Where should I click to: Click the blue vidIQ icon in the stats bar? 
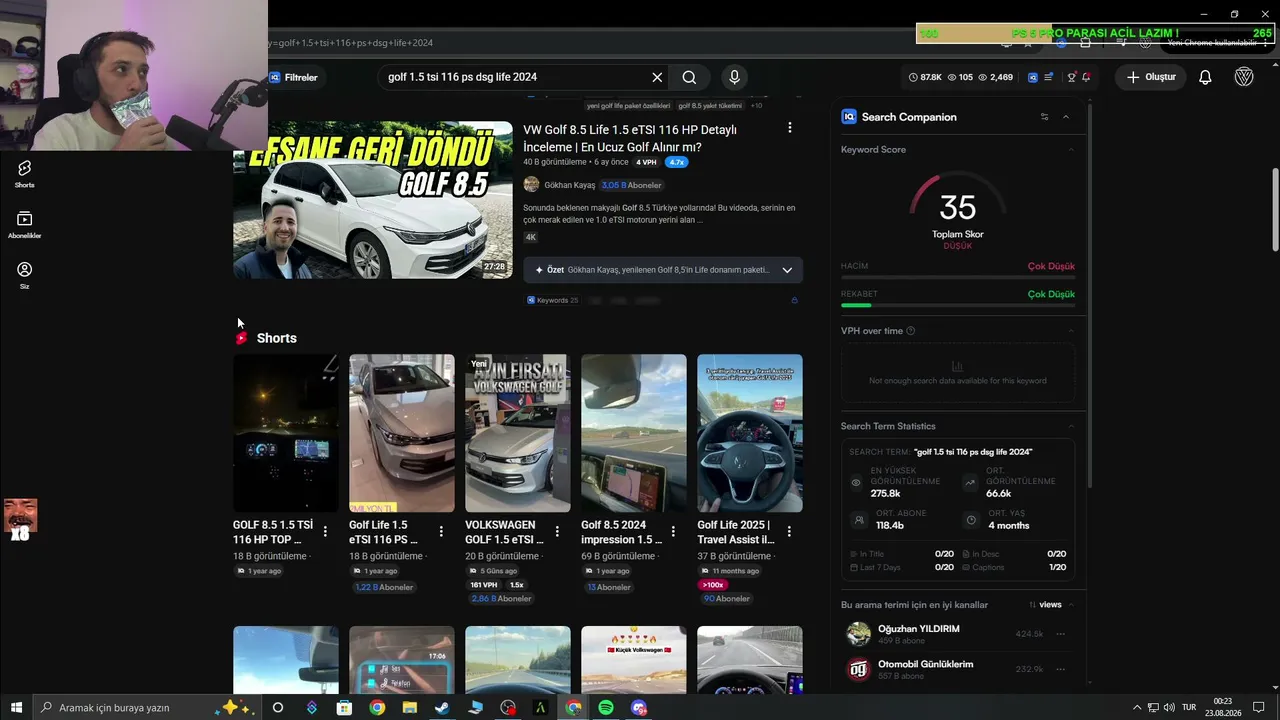[x=1033, y=77]
